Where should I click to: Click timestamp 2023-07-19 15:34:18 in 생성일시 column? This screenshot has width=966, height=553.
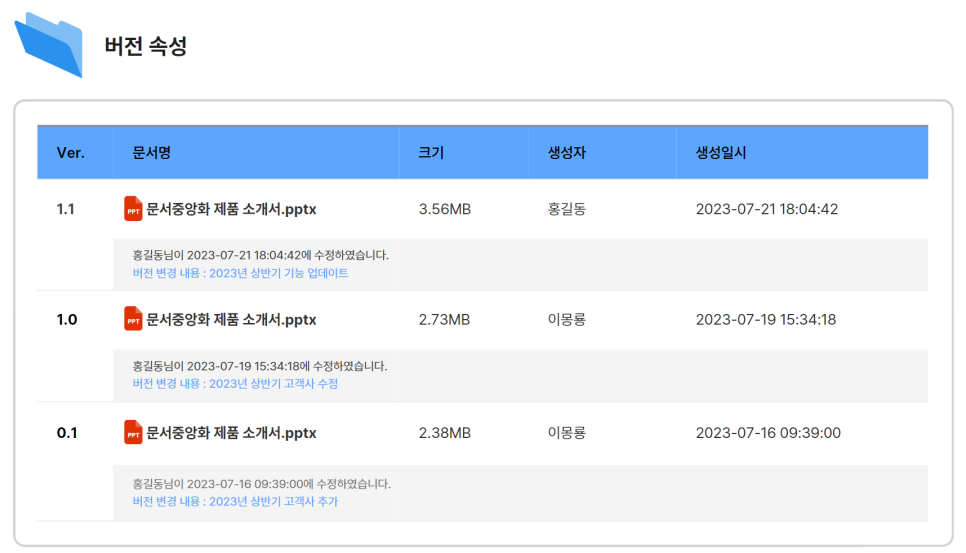[x=766, y=320]
